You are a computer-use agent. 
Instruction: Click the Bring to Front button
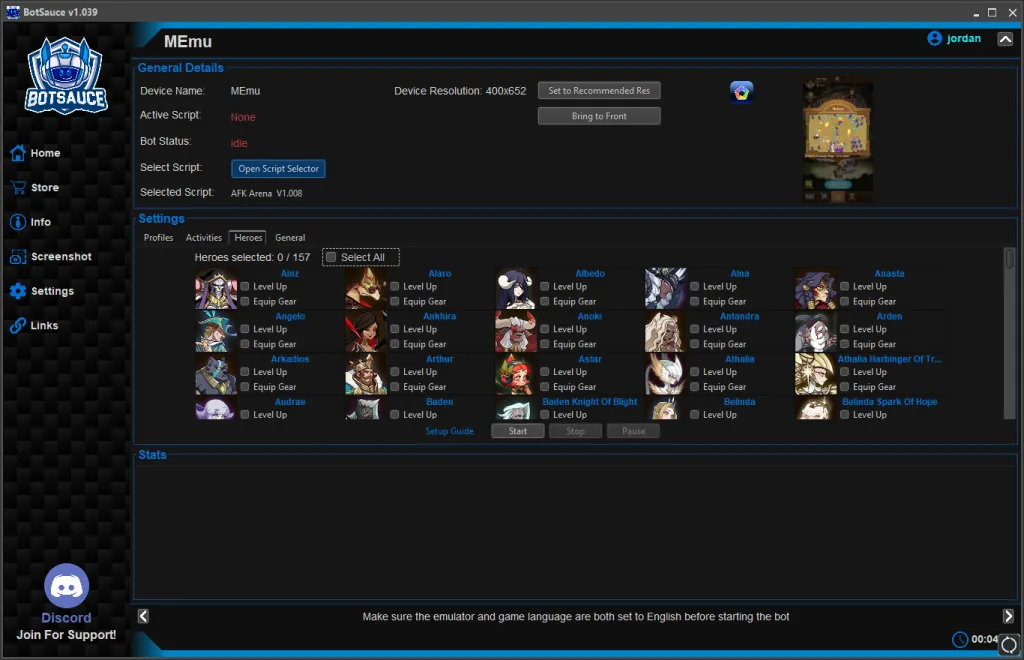pyautogui.click(x=599, y=116)
